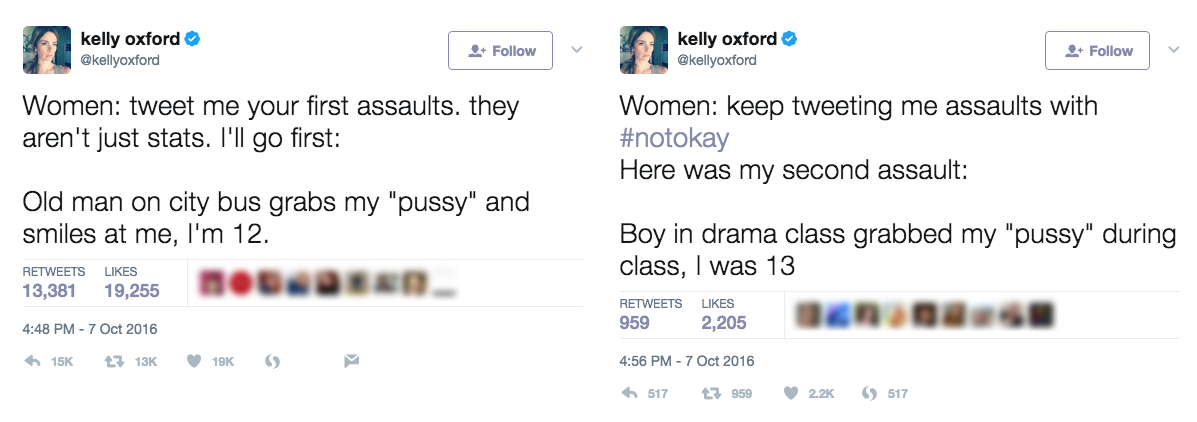Image resolution: width=1197 pixels, height=422 pixels.
Task: Expand left tweet's more options chevron
Action: 576,49
